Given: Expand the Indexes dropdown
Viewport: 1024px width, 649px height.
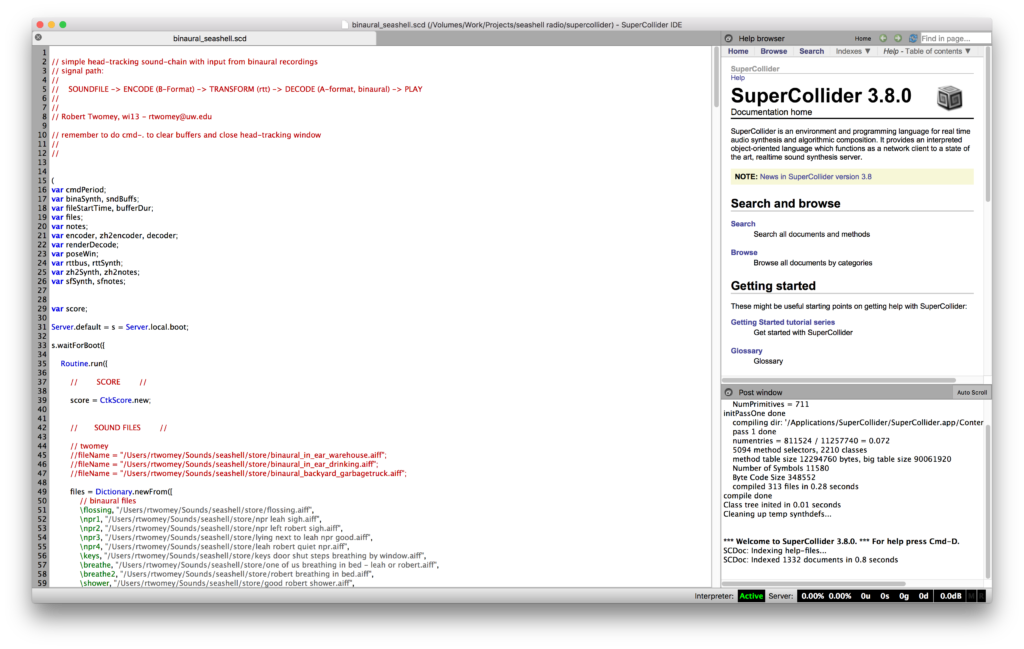Looking at the screenshot, I should click(853, 51).
